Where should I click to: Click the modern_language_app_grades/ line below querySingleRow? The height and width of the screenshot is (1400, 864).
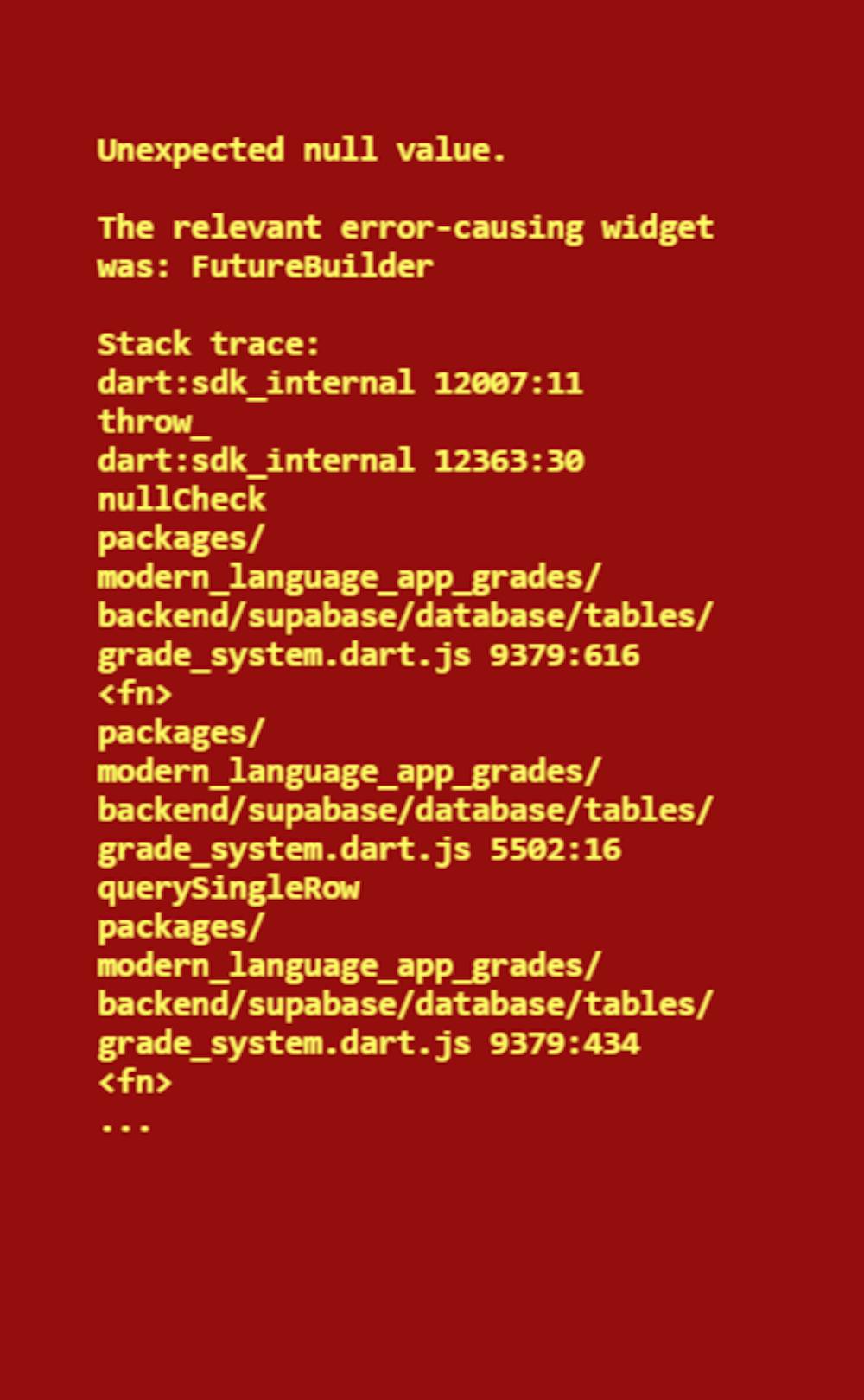349,966
